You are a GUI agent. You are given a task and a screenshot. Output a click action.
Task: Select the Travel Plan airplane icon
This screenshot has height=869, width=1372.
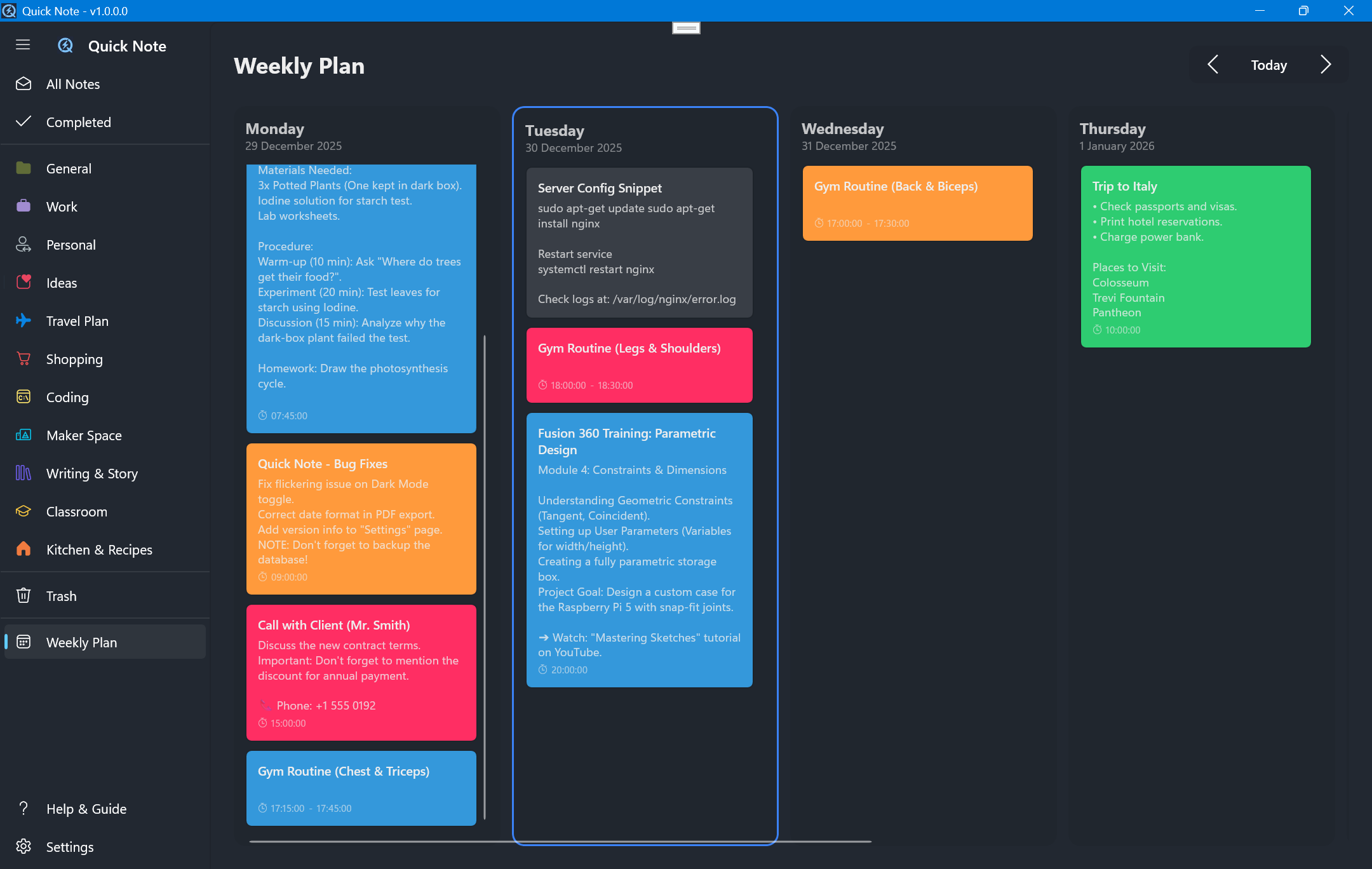[x=24, y=321]
